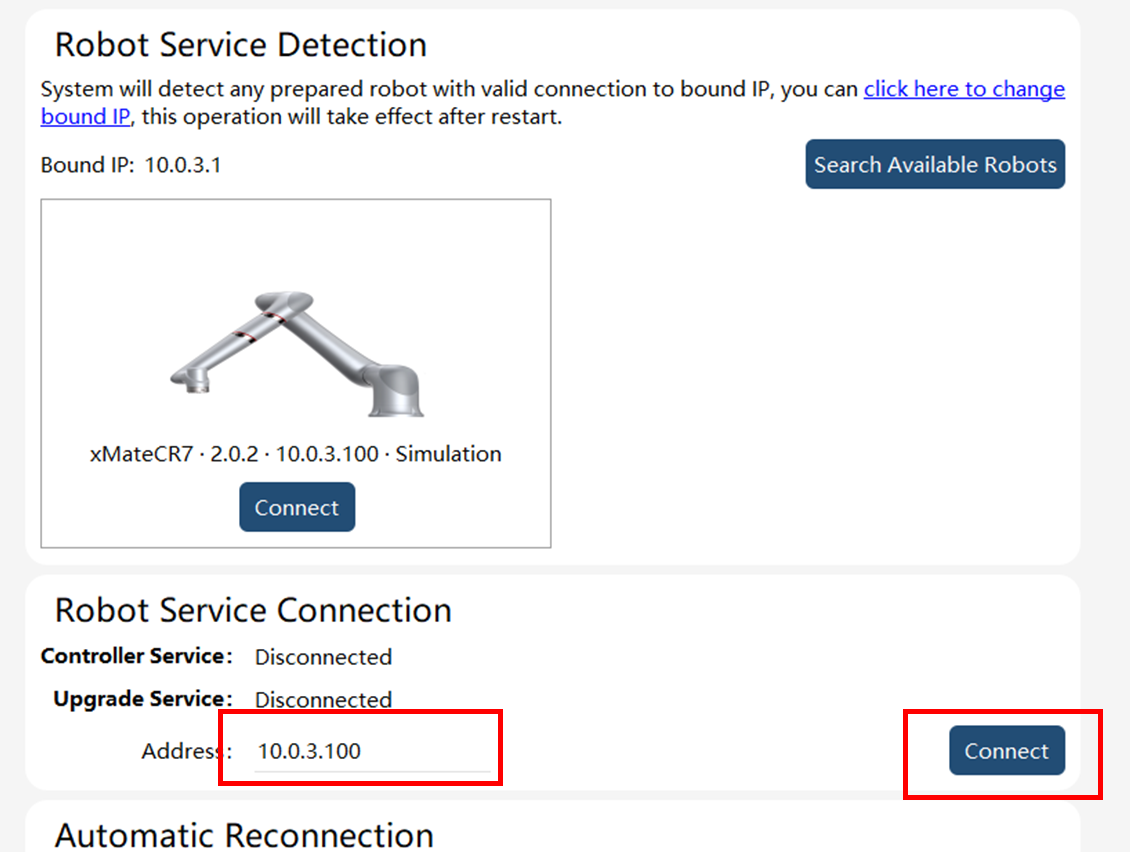Screen dimensions: 1130x852
Task: Open the 'click here to change' link
Action: click(x=964, y=89)
